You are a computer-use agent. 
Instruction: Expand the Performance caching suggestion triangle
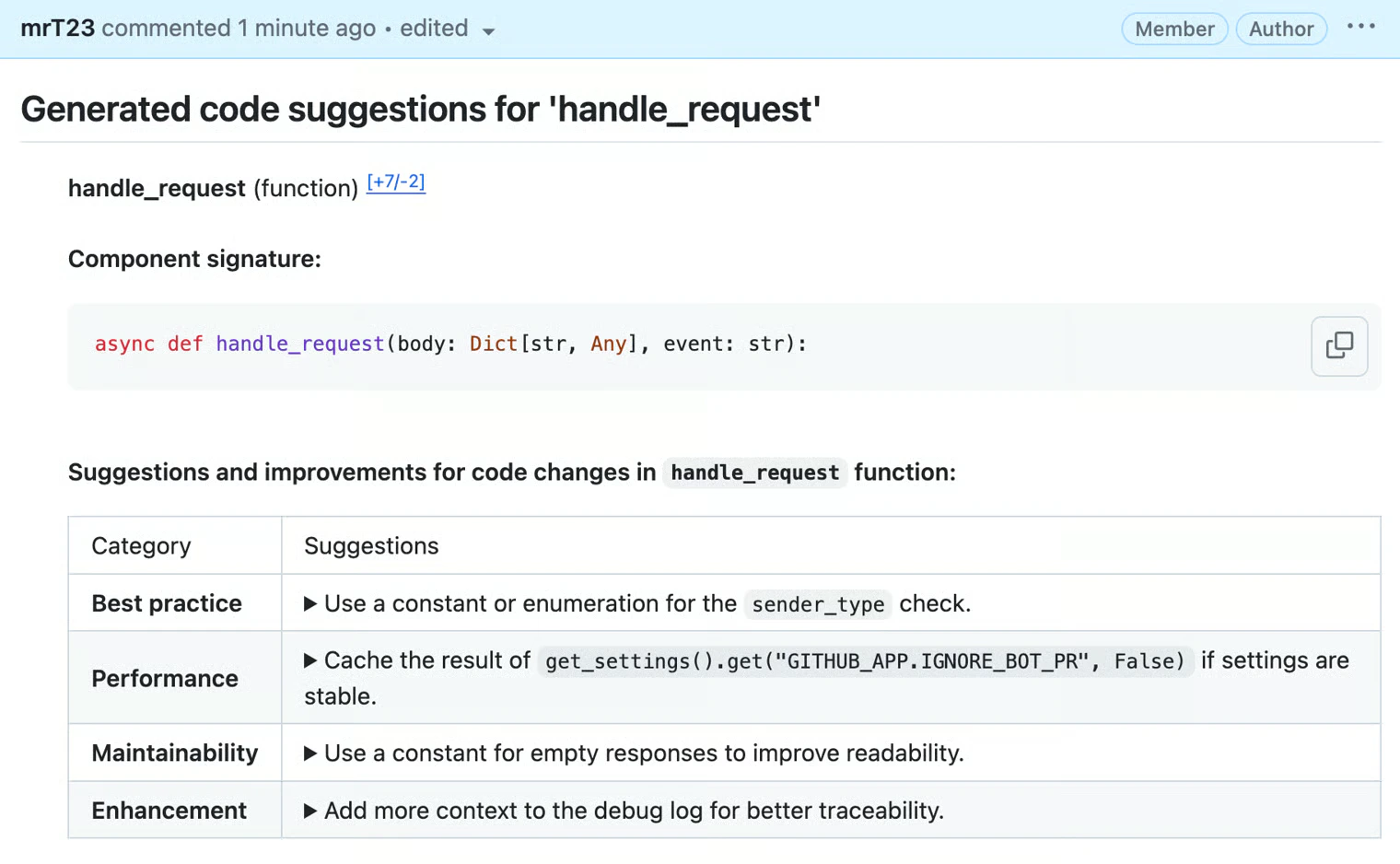pyautogui.click(x=310, y=660)
